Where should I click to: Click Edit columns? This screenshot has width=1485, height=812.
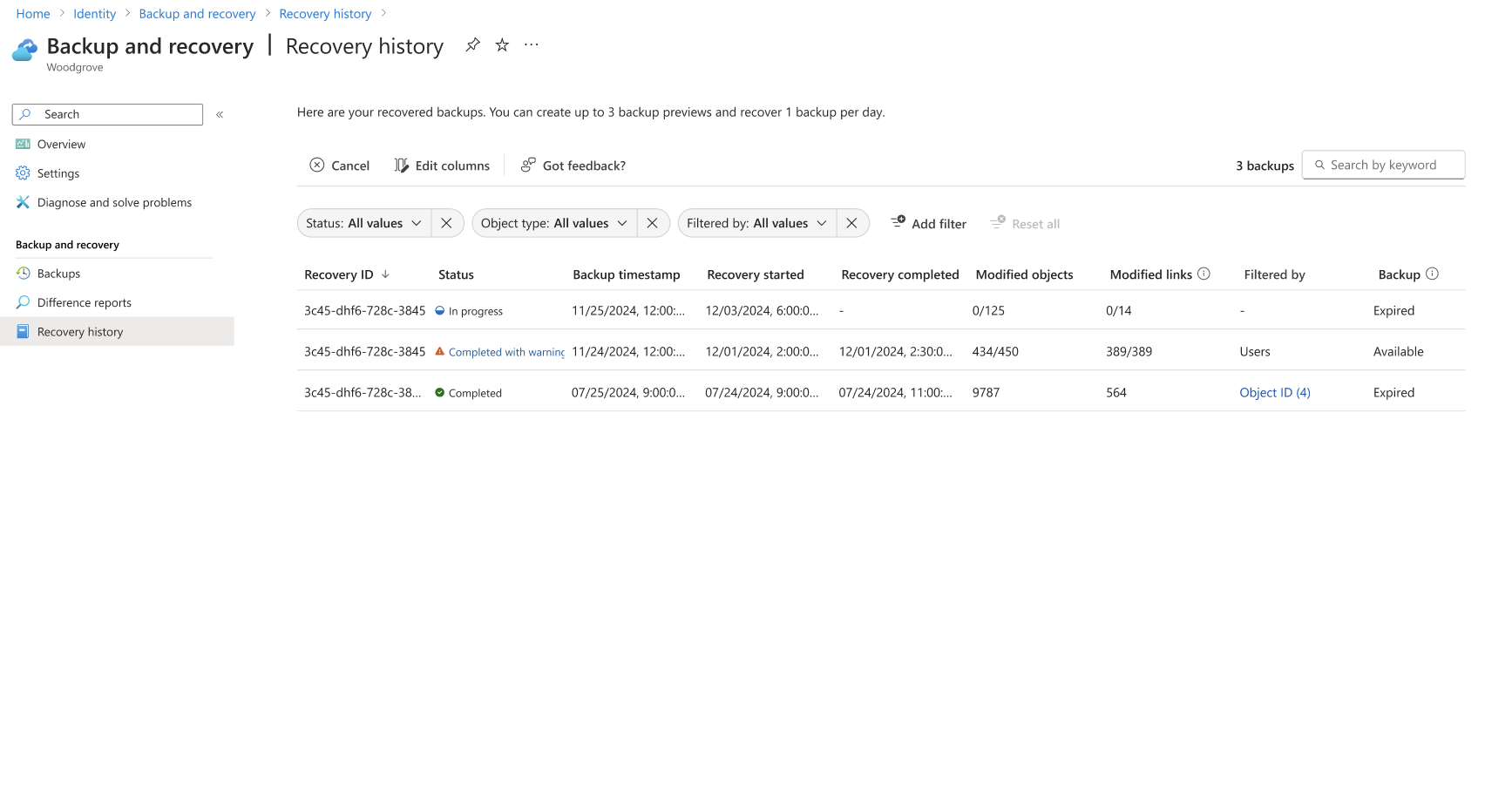pyautogui.click(x=442, y=166)
